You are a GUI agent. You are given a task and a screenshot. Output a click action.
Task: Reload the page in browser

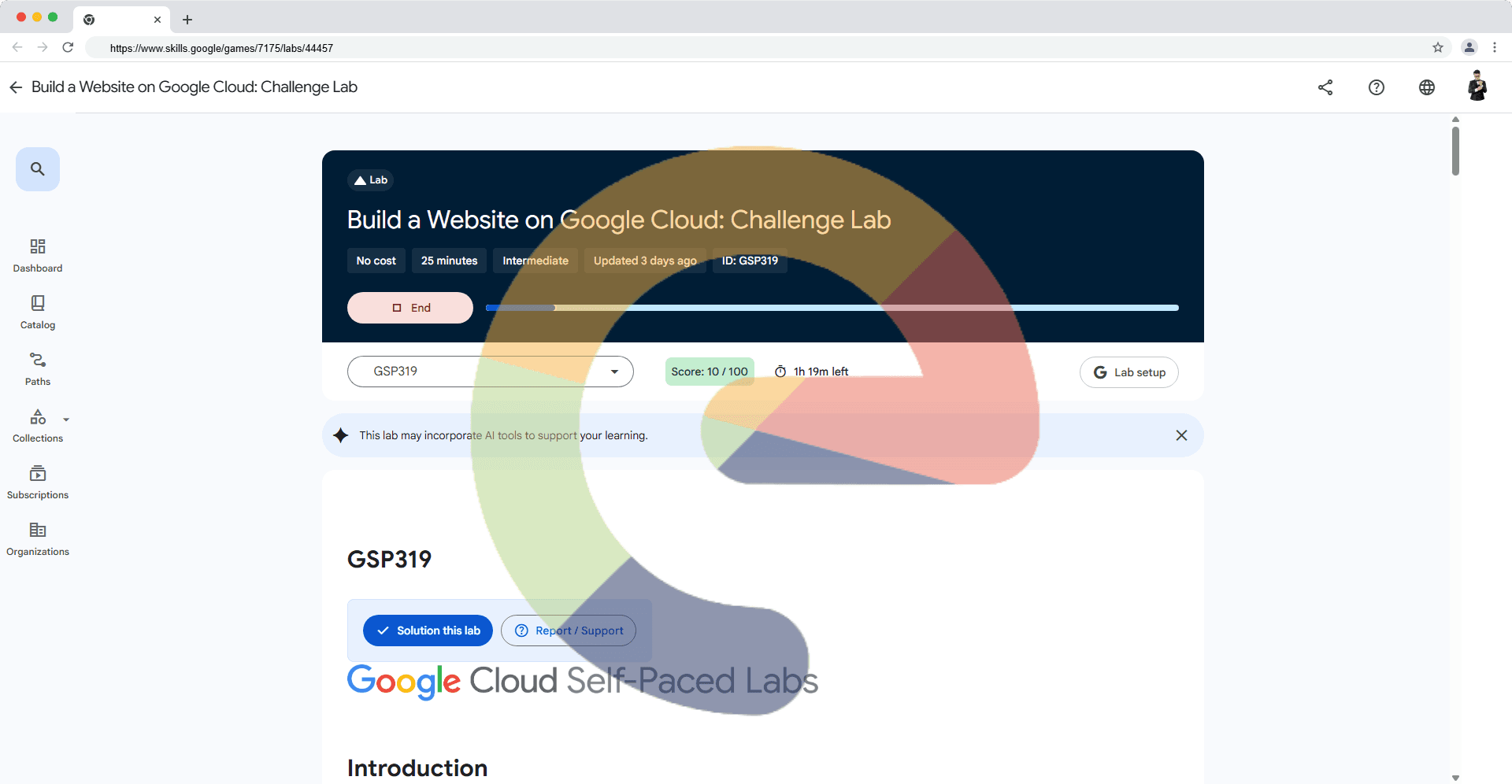click(x=68, y=47)
